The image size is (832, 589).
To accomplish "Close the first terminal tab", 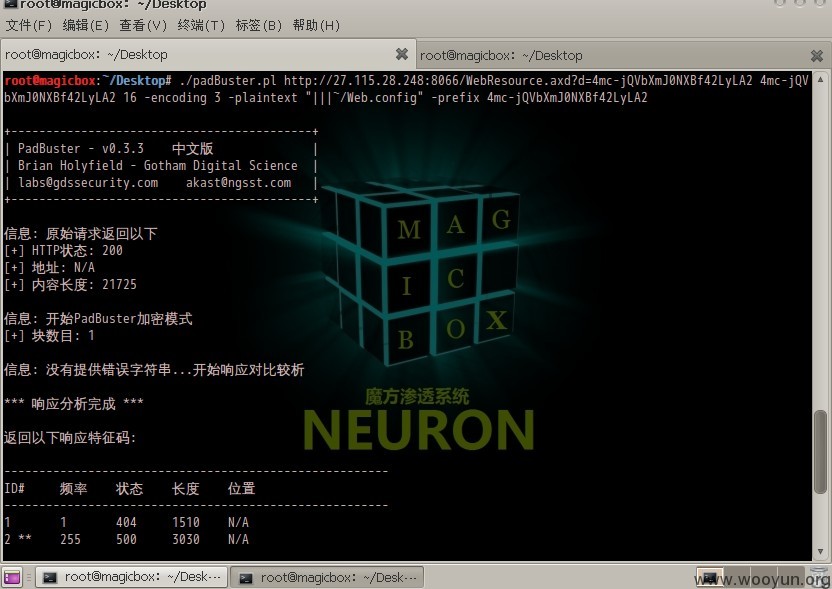I will (402, 54).
